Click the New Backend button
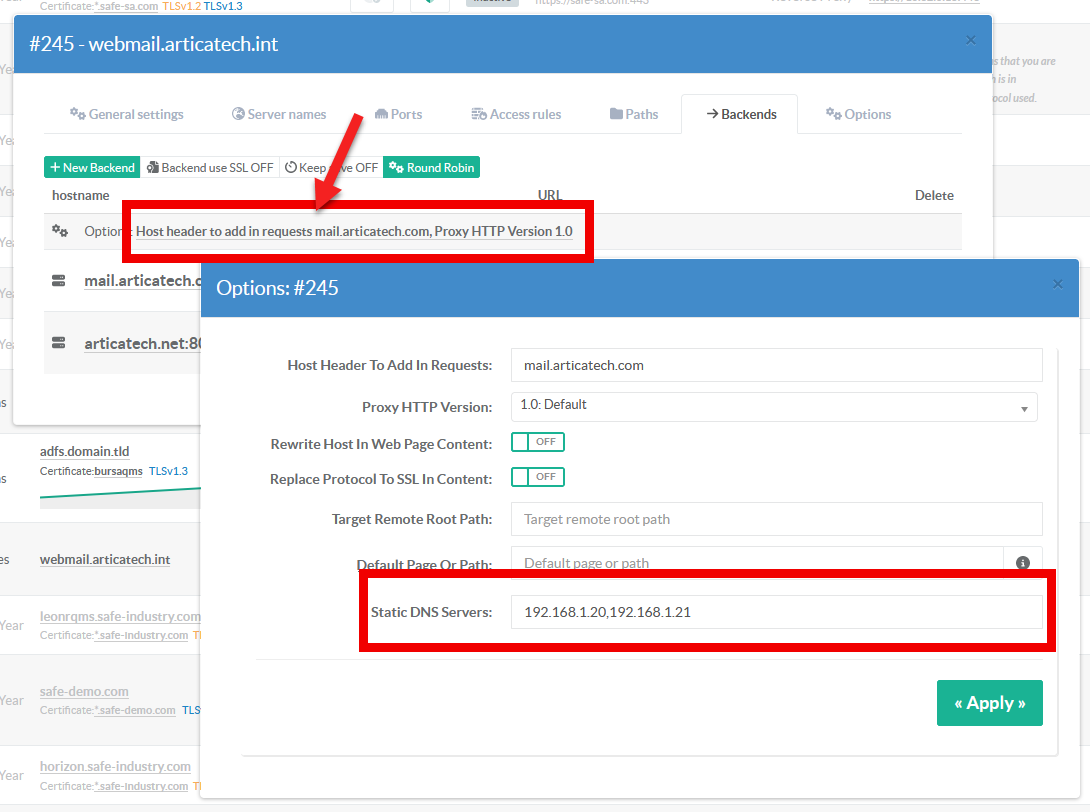This screenshot has width=1090, height=812. pos(91,168)
